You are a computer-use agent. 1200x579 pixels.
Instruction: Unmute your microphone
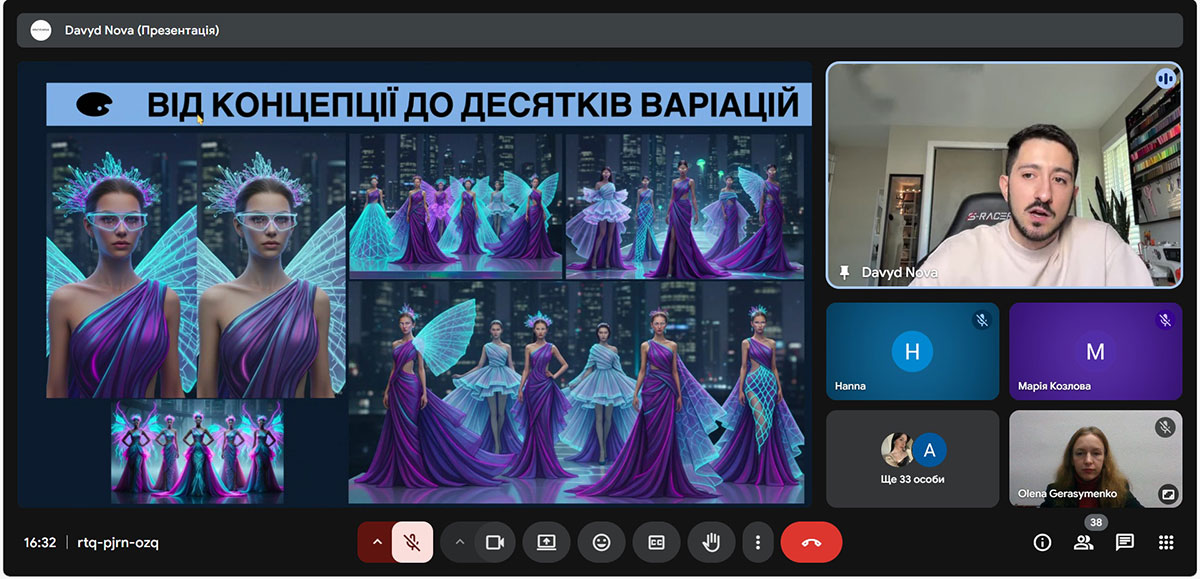pyautogui.click(x=412, y=542)
